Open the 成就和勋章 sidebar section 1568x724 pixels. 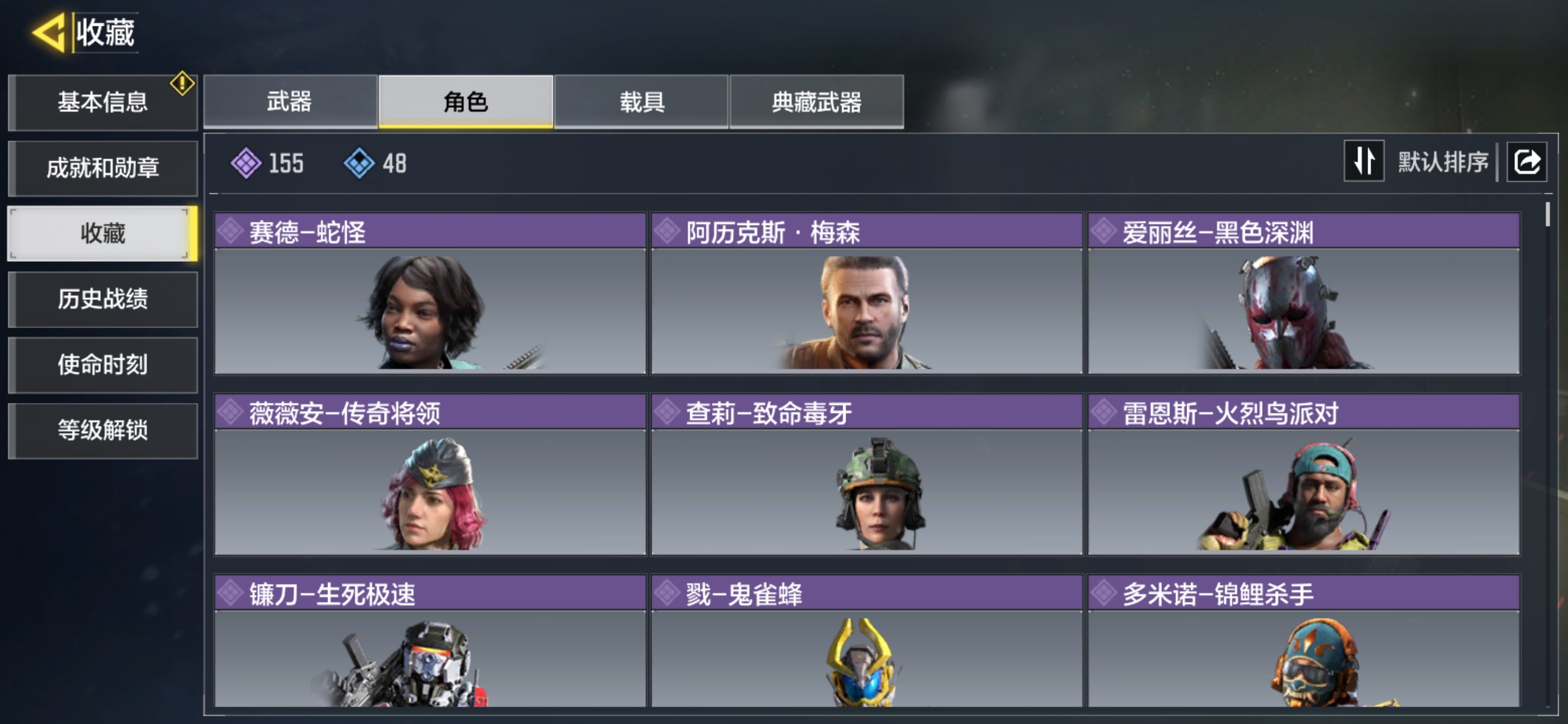click(x=103, y=168)
